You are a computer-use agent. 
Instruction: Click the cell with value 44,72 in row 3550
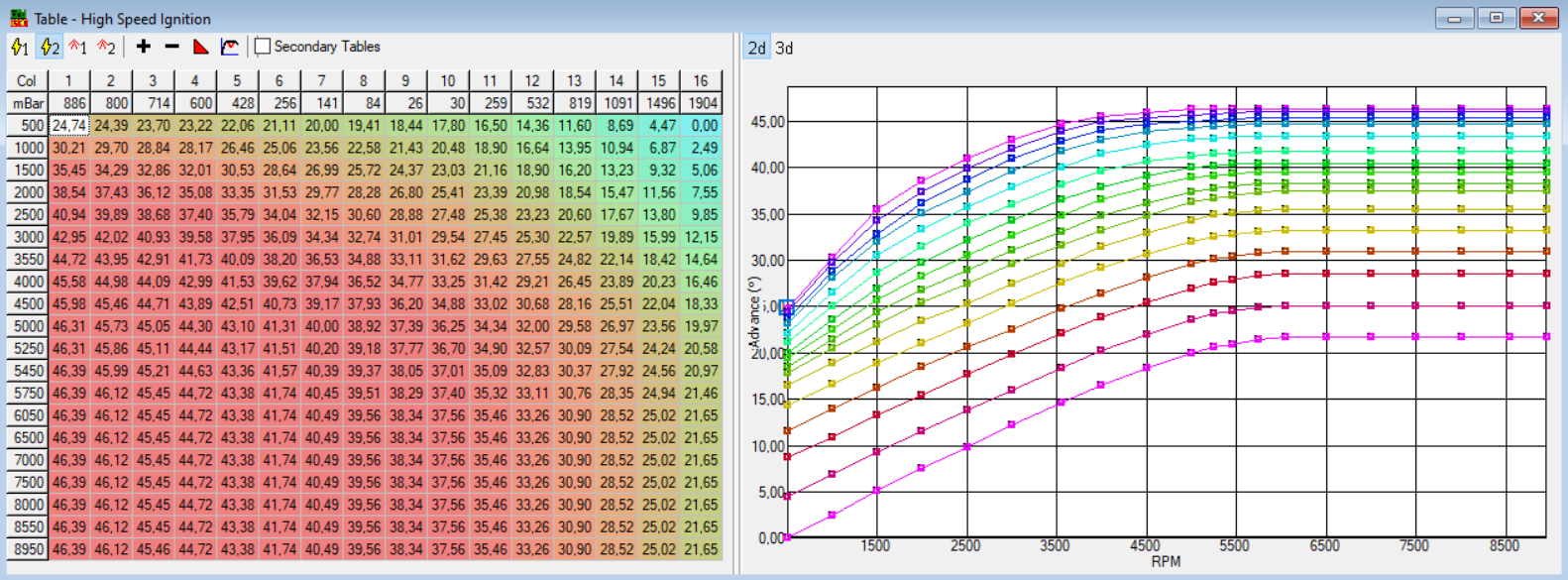pyautogui.click(x=68, y=260)
